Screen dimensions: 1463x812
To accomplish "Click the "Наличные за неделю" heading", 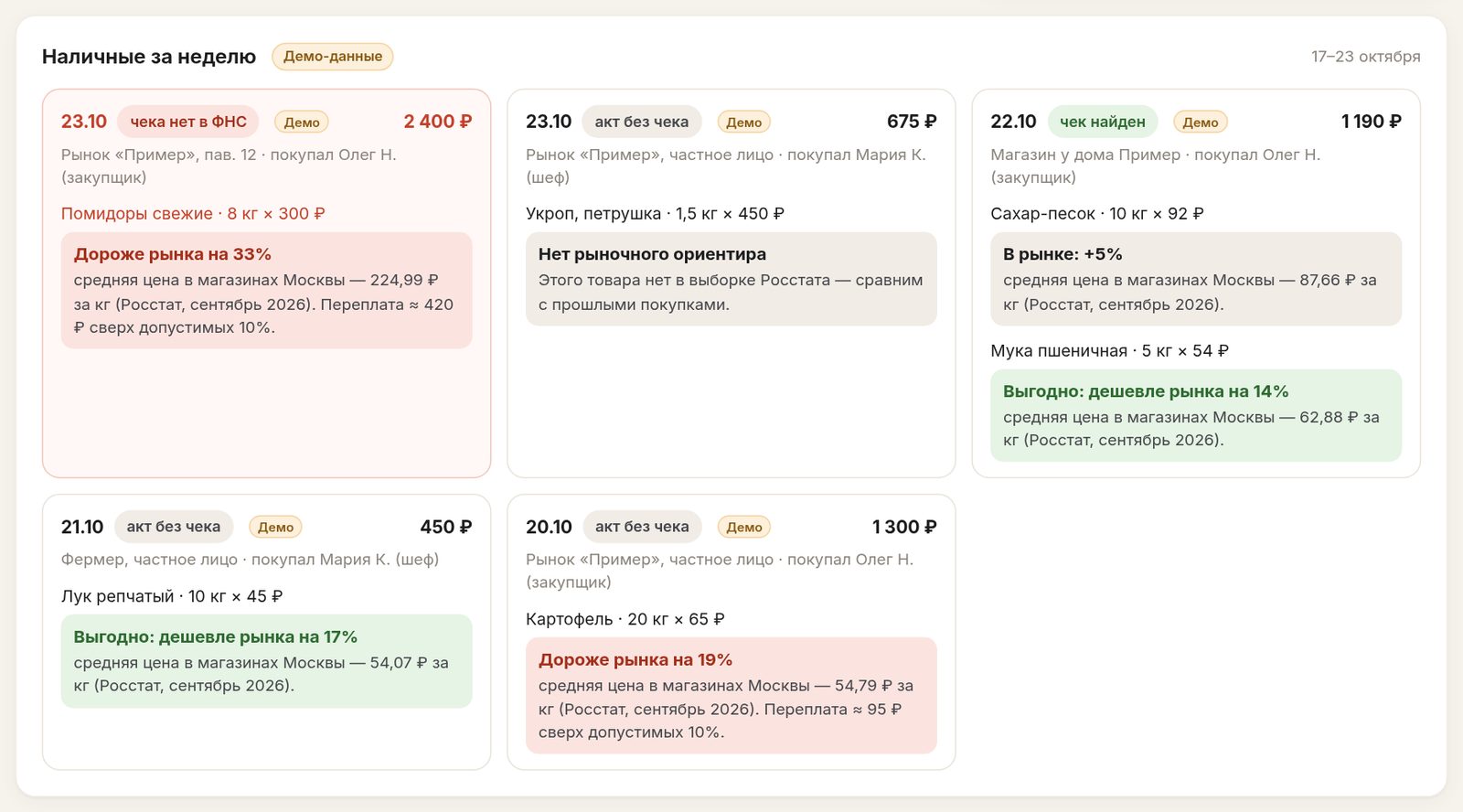I will [149, 57].
